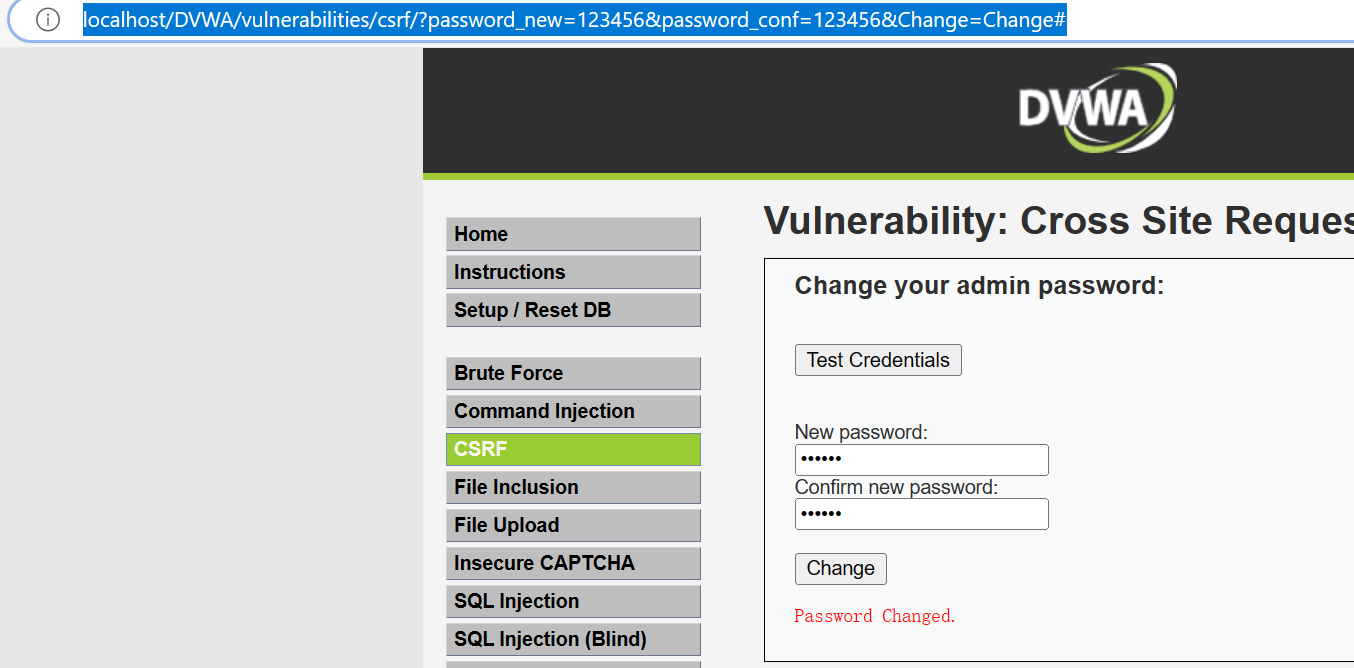Open SQL Injection (Blind) page
This screenshot has width=1354, height=668.
tap(573, 639)
